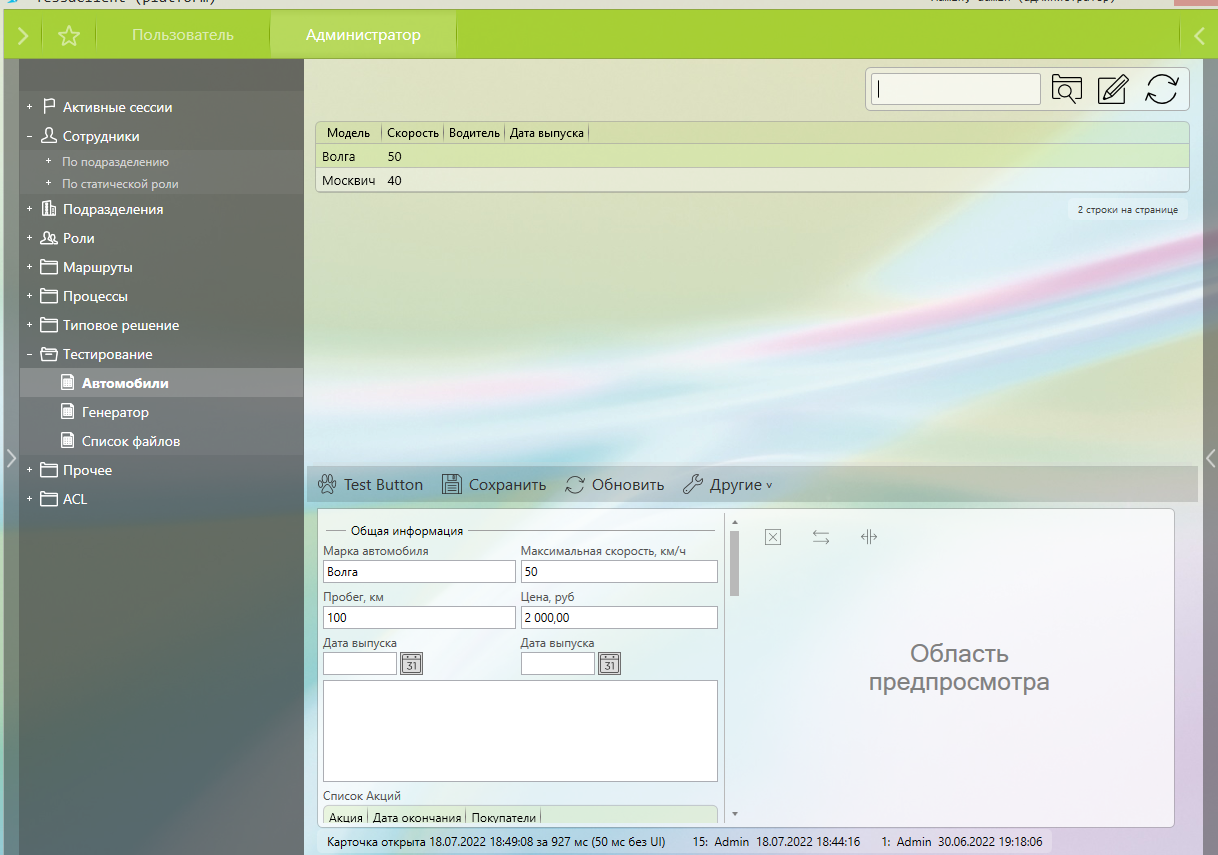Click the refresh arrows icon near search

1161,89
